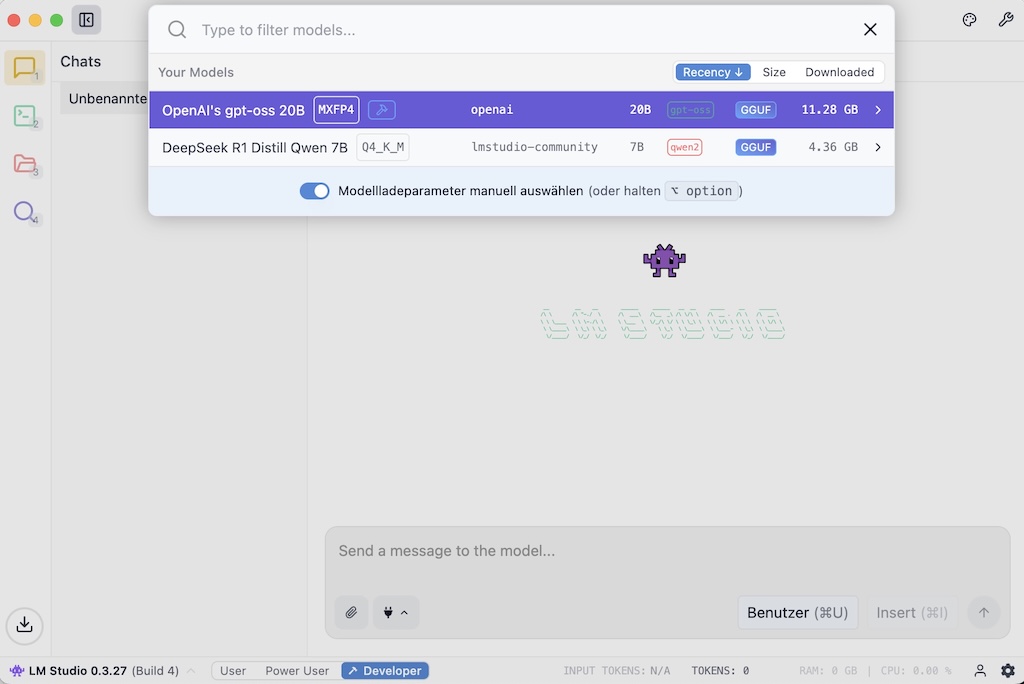
Task: Toggle the sidebar panel icon
Action: tap(86, 20)
